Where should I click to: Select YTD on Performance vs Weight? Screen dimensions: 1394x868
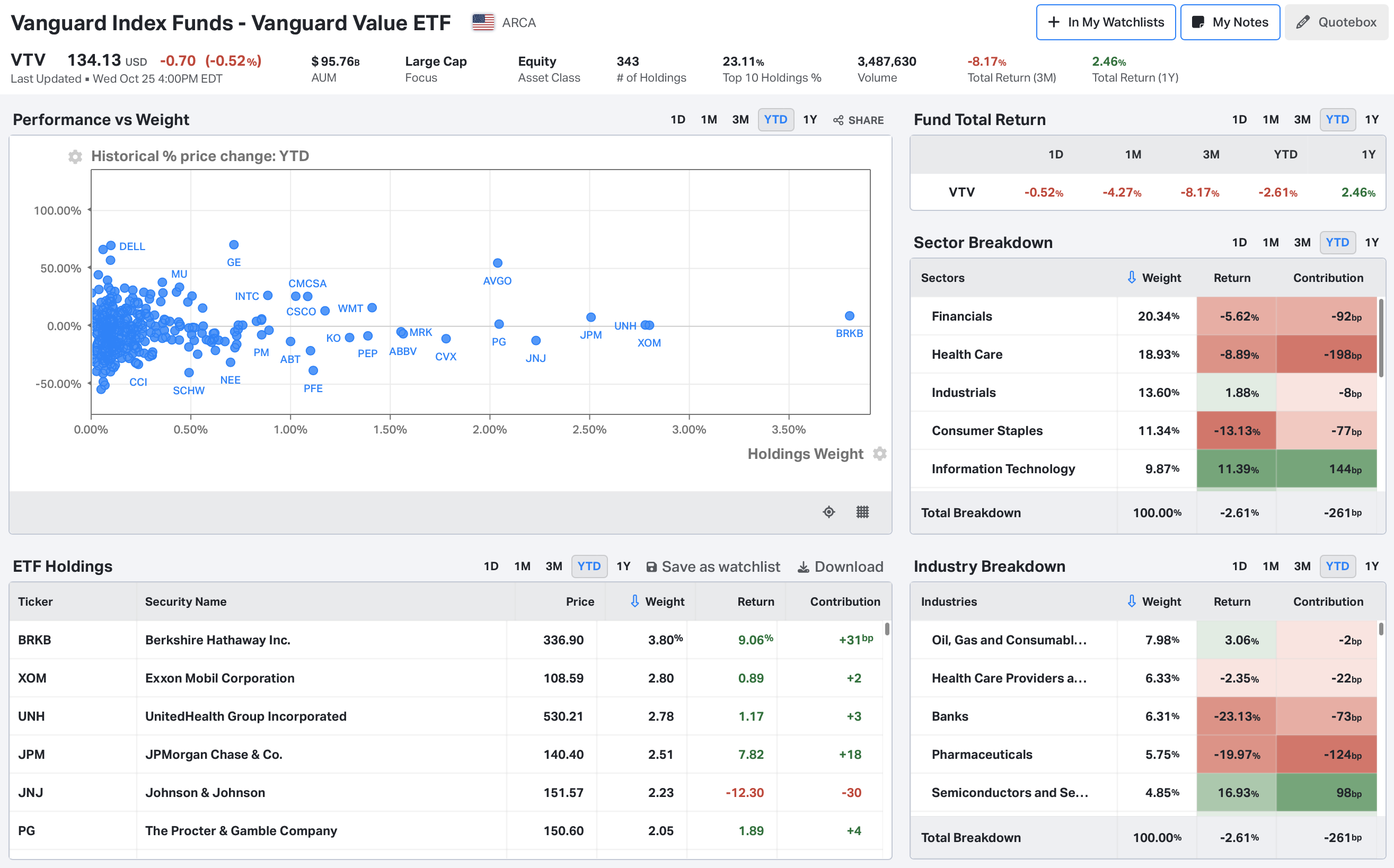click(x=775, y=119)
